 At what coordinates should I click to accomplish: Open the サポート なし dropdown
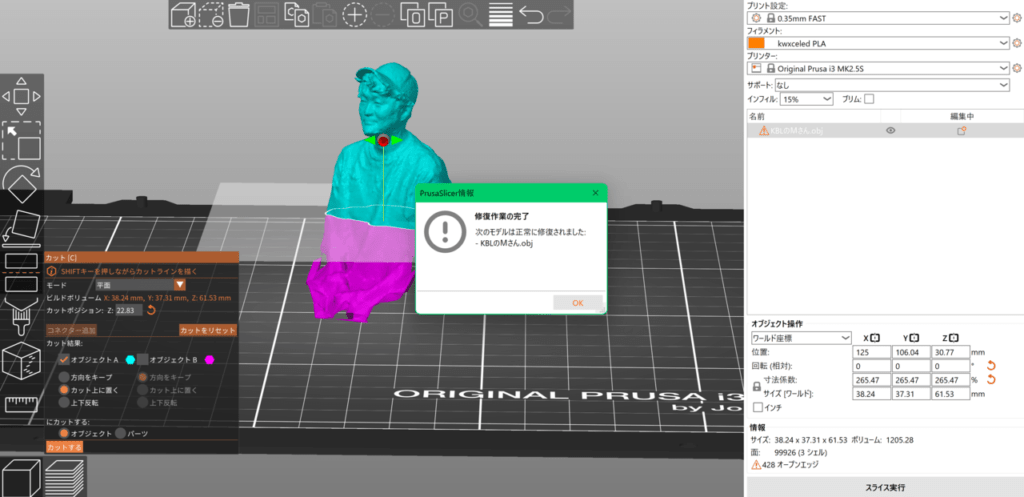[892, 85]
